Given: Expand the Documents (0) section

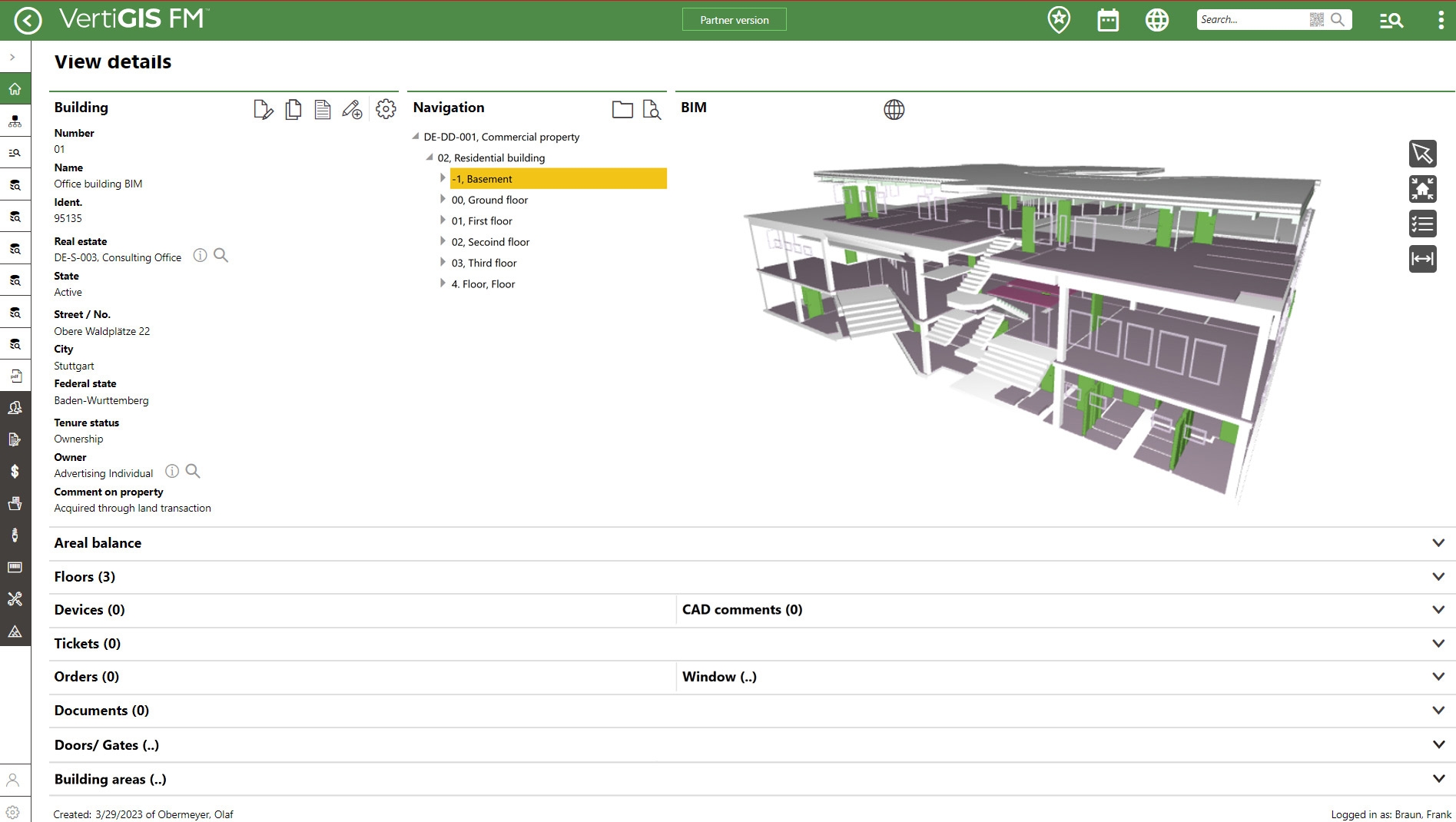Looking at the screenshot, I should click(x=1438, y=711).
